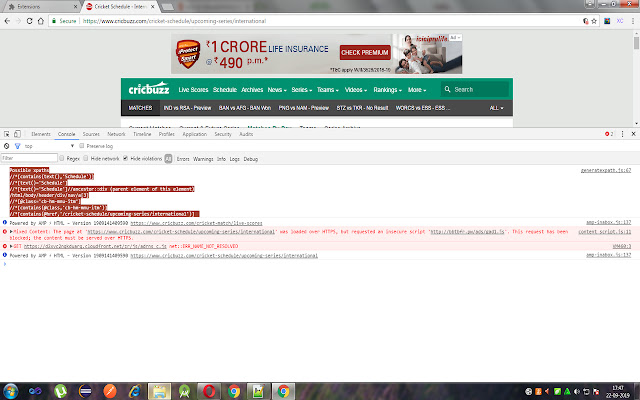Tick the Regex checkbox
The width and height of the screenshot is (640, 400).
62,158
